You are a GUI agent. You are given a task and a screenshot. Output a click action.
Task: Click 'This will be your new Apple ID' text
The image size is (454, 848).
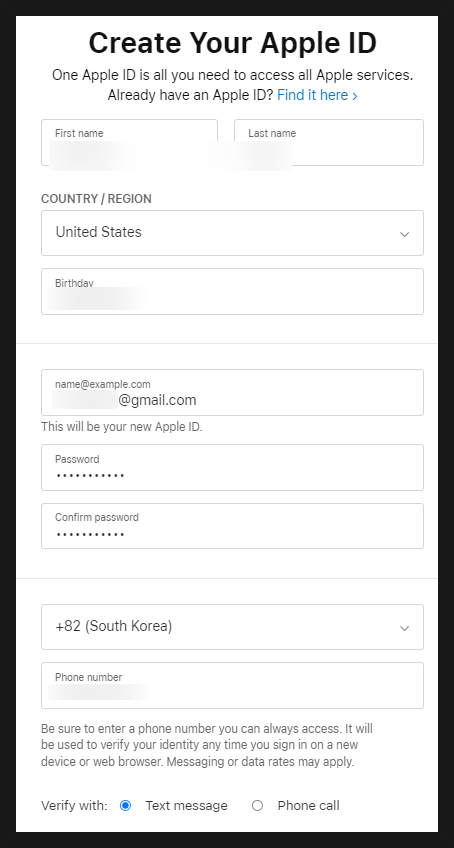click(x=122, y=427)
